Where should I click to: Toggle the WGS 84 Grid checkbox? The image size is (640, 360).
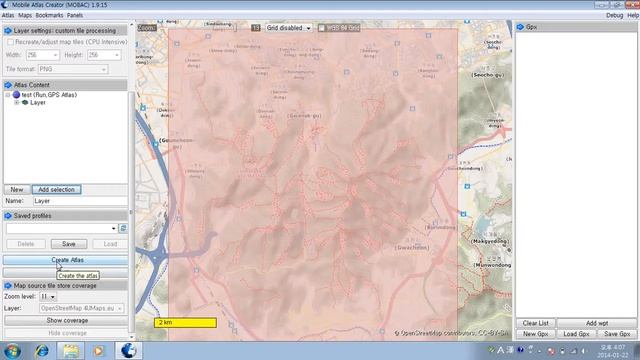click(x=322, y=28)
